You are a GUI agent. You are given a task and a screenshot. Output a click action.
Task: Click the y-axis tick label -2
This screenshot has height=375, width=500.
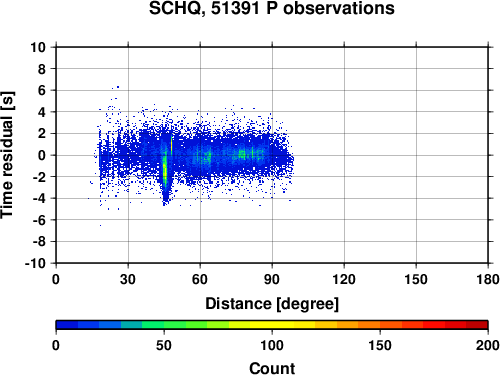(x=39, y=177)
